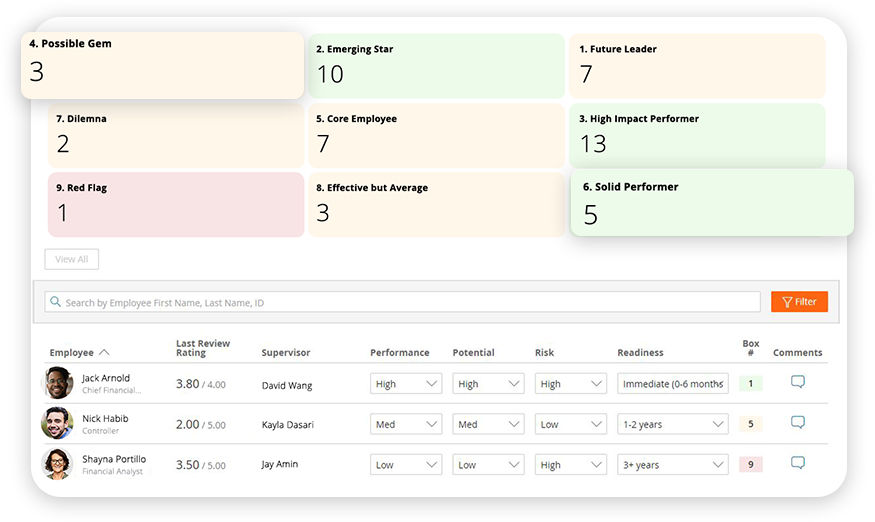Screen dimensions: 875x522
Task: Select the Solid Performer box
Action: coord(712,203)
